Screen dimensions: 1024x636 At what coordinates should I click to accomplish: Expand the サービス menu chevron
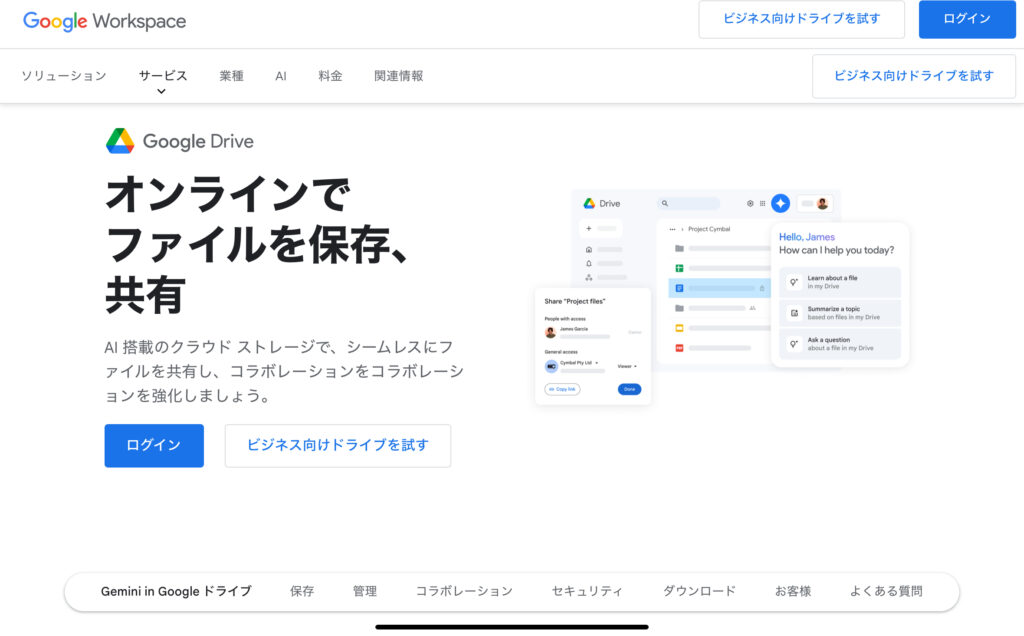[x=162, y=91]
